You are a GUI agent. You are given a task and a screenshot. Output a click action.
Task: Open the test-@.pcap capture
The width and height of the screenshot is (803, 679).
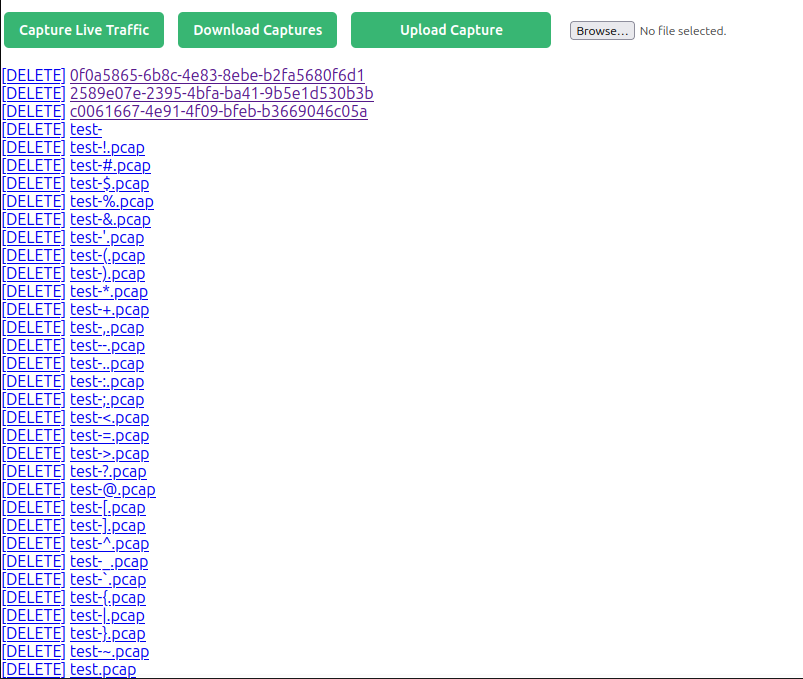point(113,489)
